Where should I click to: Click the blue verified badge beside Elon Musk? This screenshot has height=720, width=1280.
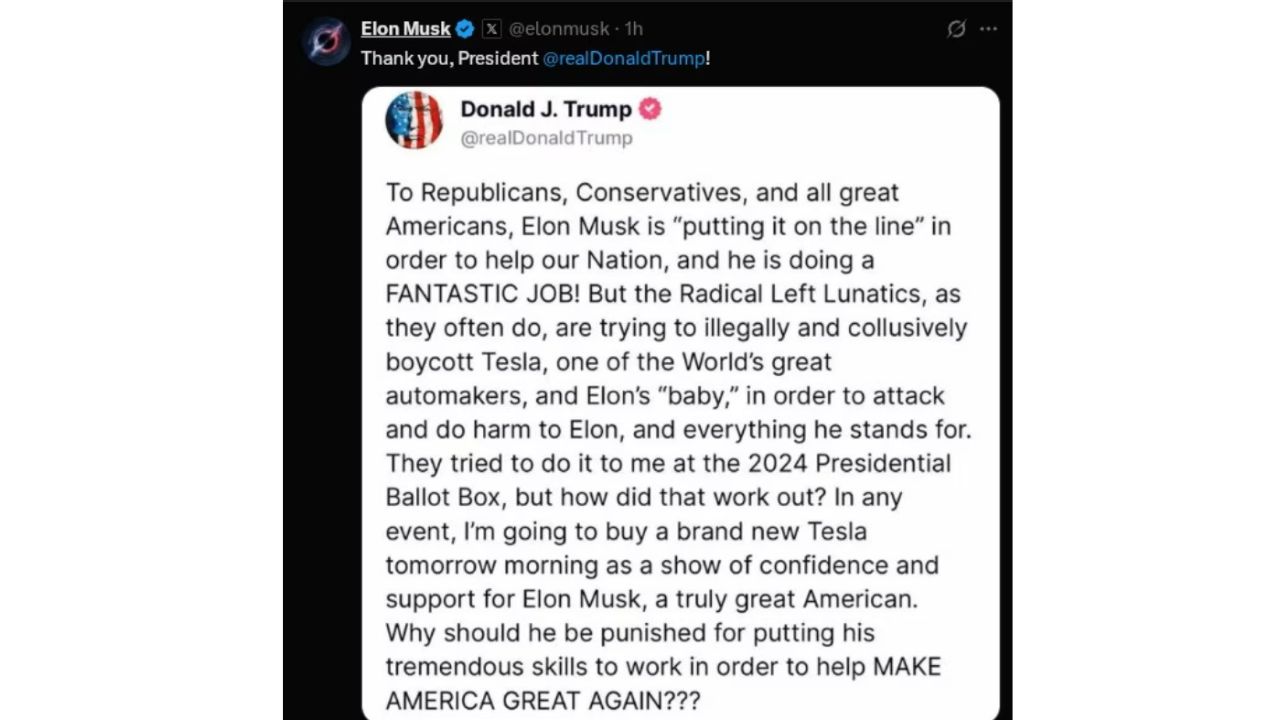tap(465, 29)
